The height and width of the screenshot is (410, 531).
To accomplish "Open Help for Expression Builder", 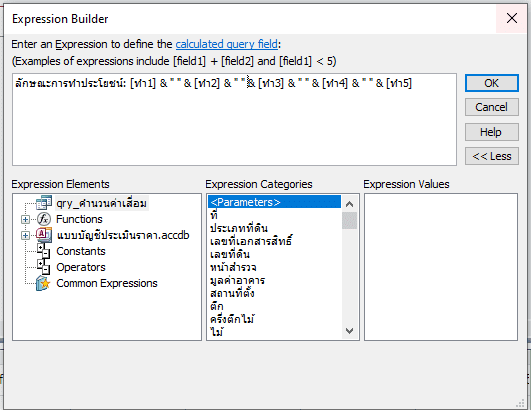I will (491, 132).
